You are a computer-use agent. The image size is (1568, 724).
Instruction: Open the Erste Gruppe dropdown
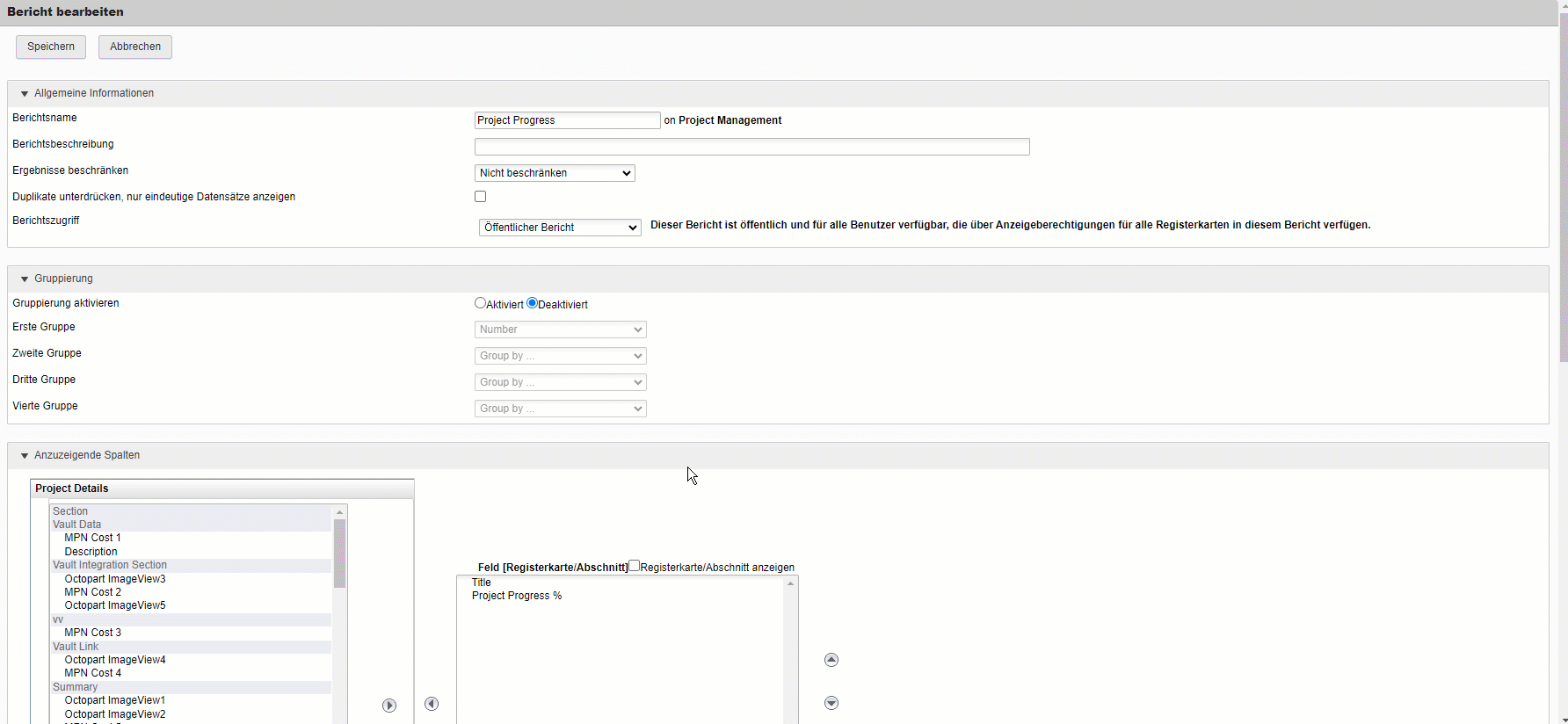[561, 329]
